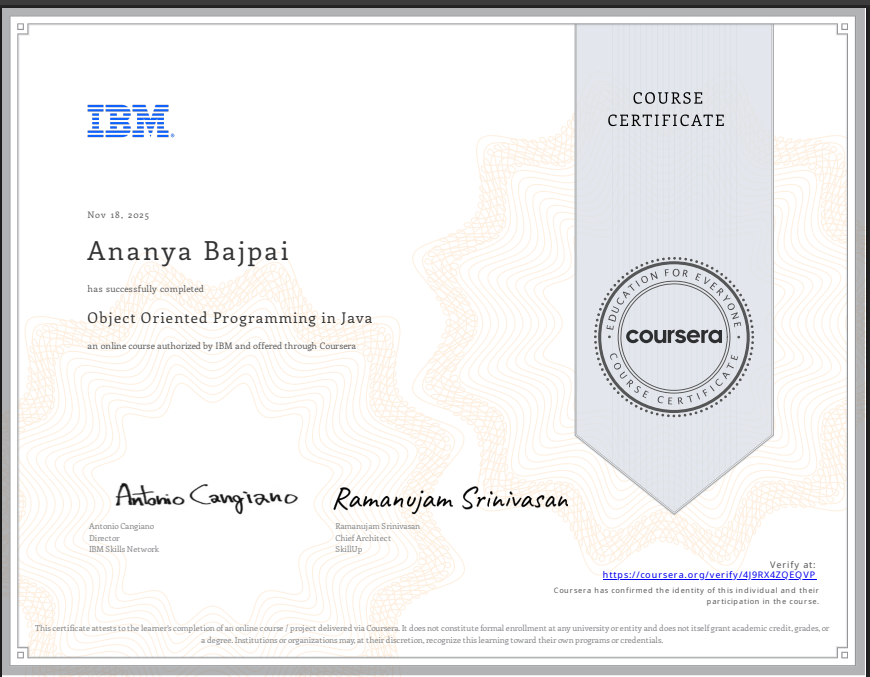Click the 'IBM Skills Network' text

click(x=124, y=549)
